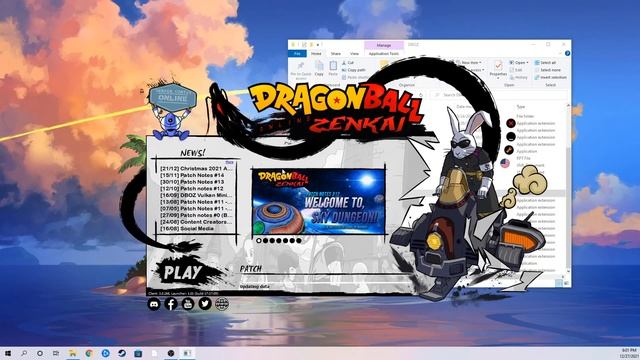Click Cut in the Explorer ribbon
The image size is (640, 360).
pos(348,63)
